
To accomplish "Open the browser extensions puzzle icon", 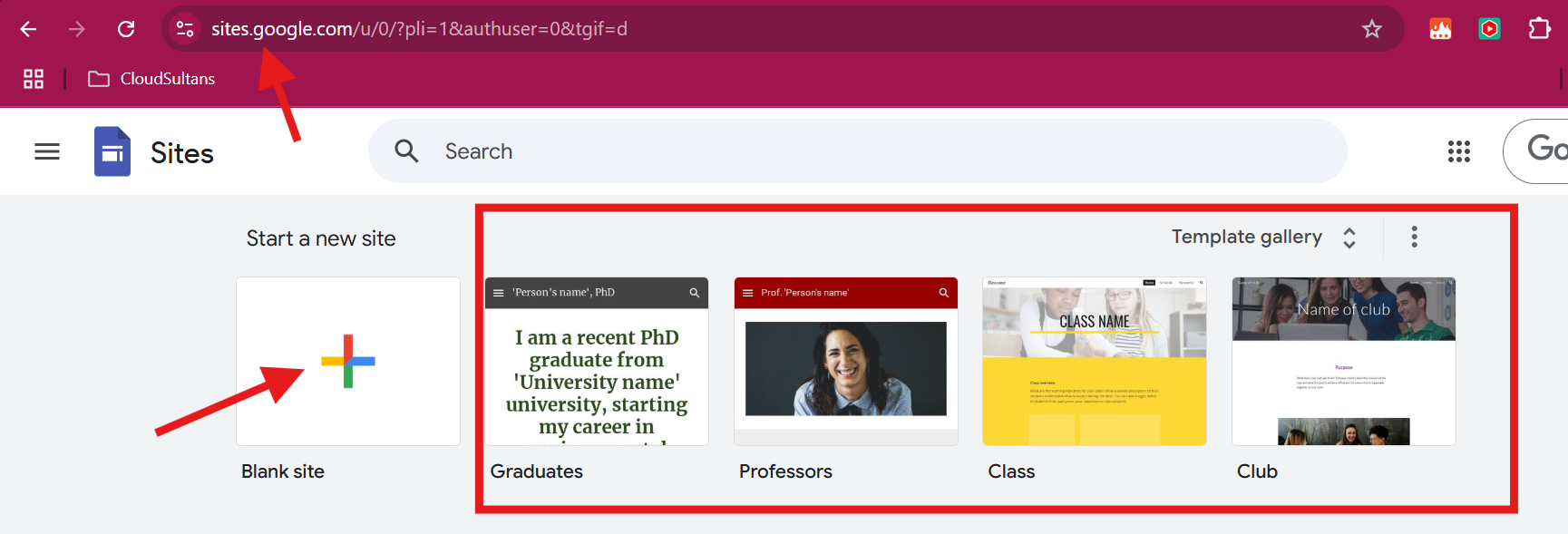I will click(1539, 29).
